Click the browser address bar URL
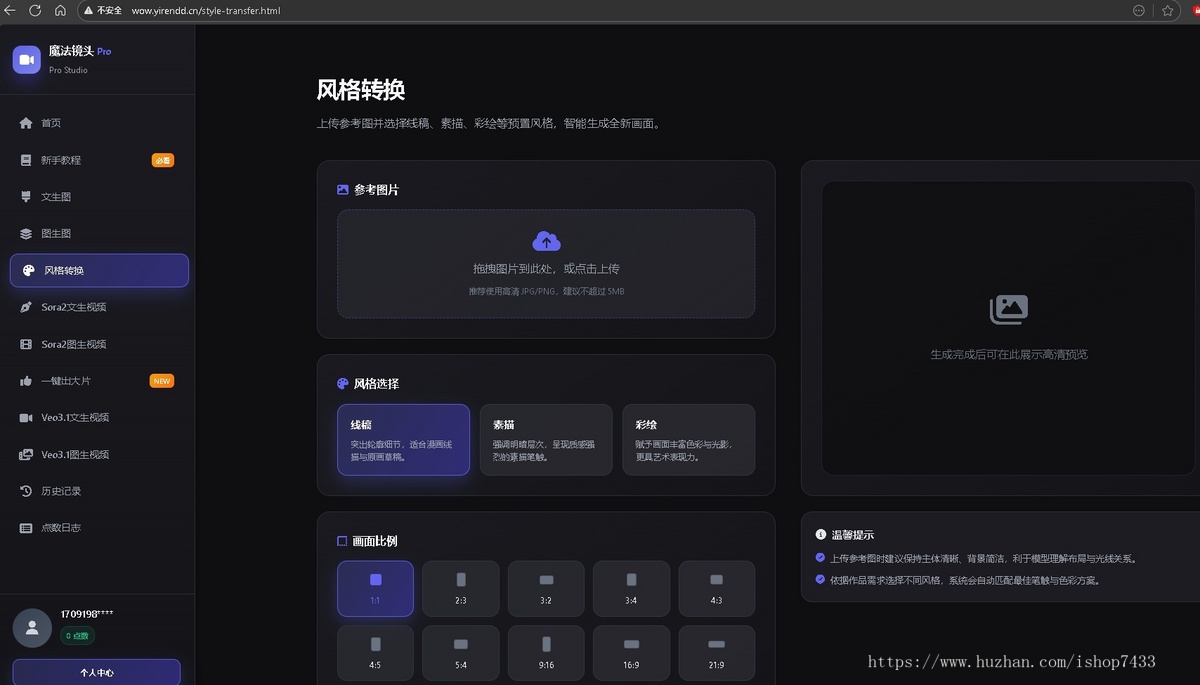Screen dimensions: 1200x685 pos(206,10)
